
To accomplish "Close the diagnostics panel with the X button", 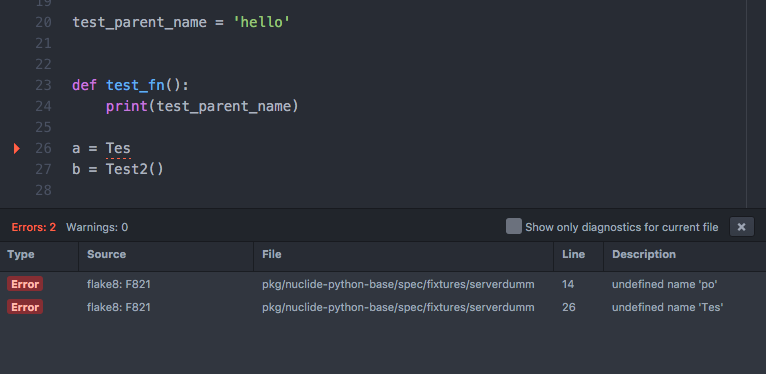I will click(x=742, y=227).
